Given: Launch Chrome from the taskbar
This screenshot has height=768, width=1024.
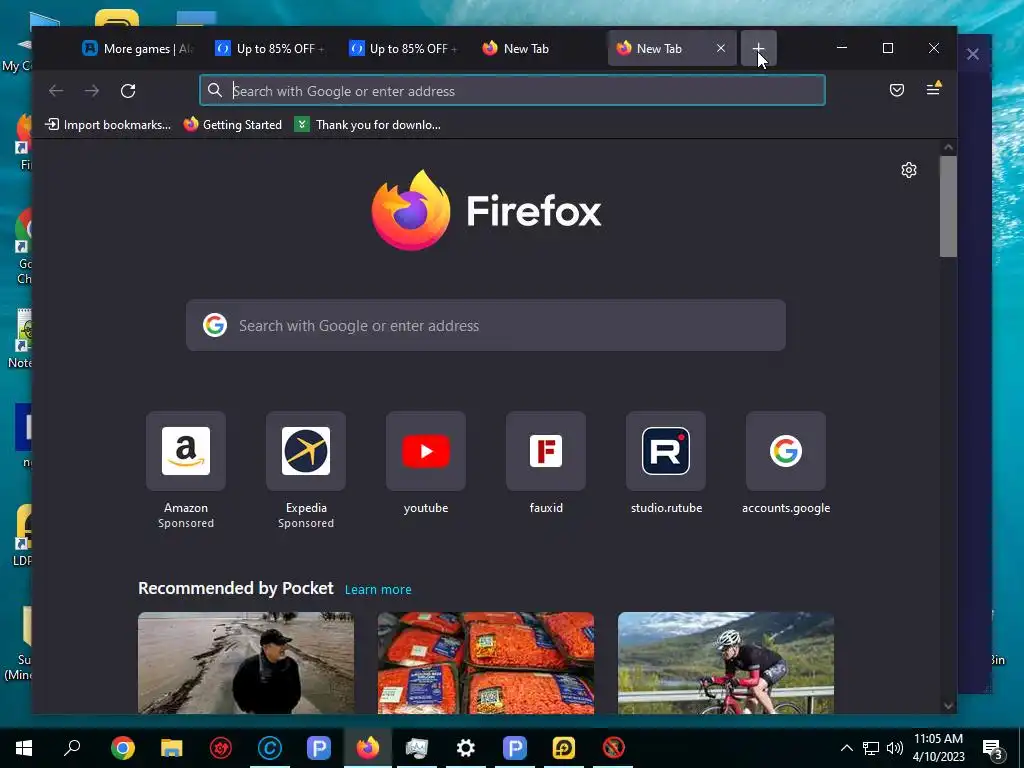Looking at the screenshot, I should point(122,748).
